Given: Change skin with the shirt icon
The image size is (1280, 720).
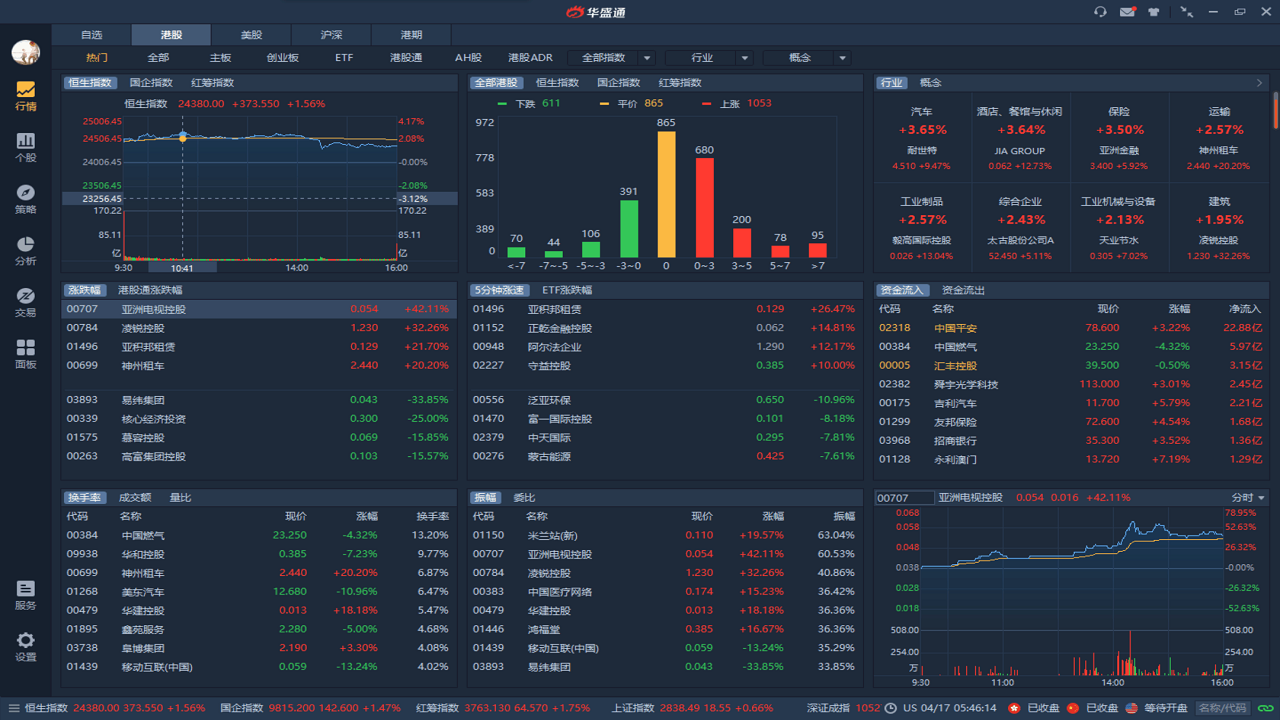Looking at the screenshot, I should click(x=1154, y=11).
